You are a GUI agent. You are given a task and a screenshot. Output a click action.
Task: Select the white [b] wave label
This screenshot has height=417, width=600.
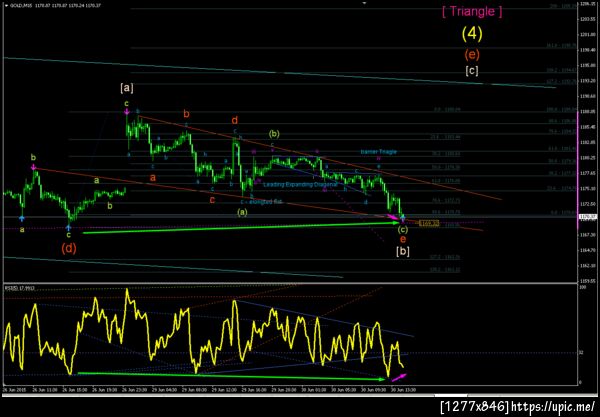pos(403,251)
